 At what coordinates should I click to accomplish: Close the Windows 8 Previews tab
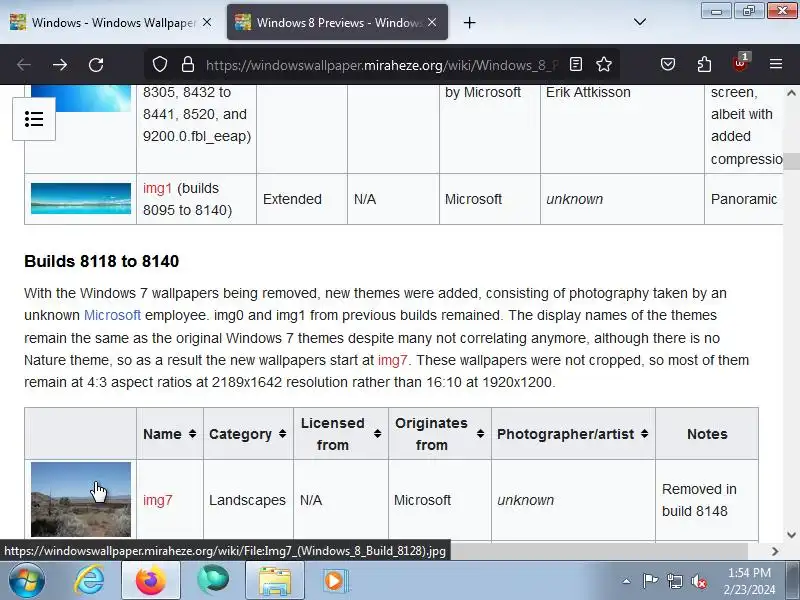click(x=432, y=22)
